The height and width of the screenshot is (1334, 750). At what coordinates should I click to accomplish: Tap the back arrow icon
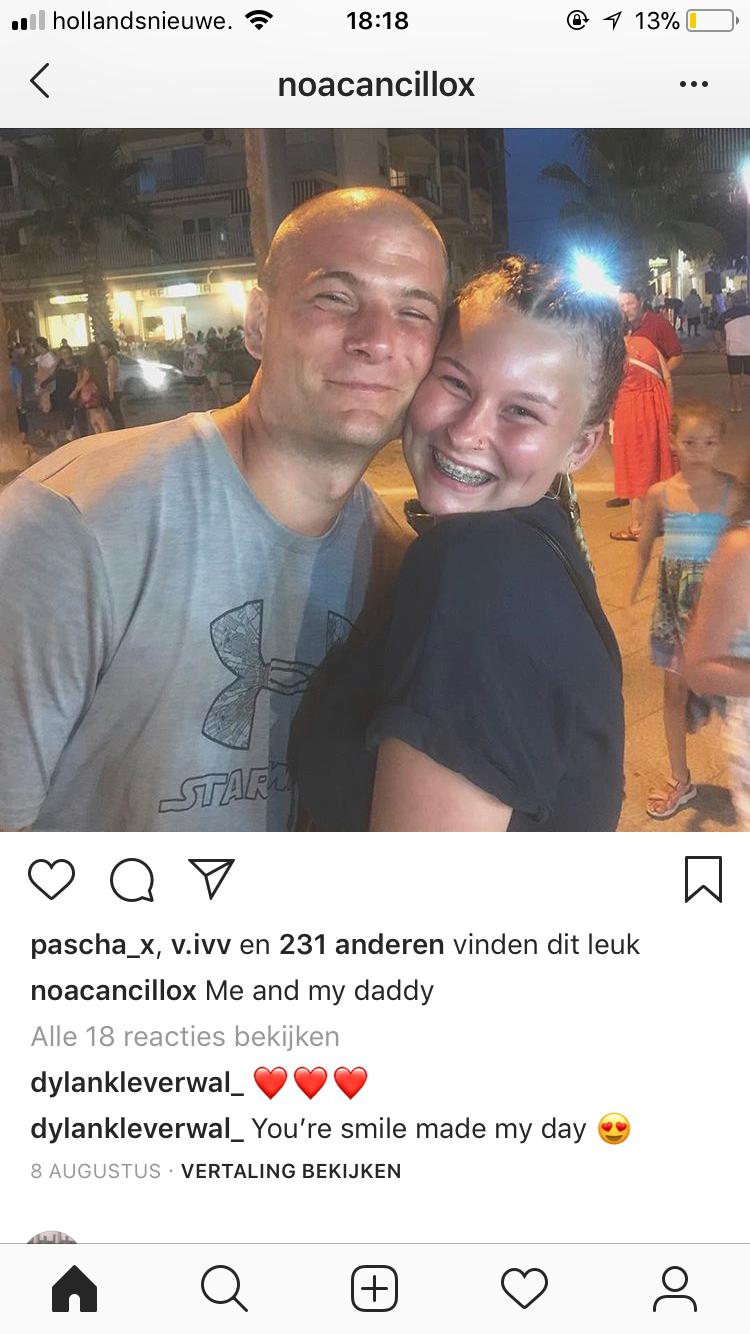40,82
